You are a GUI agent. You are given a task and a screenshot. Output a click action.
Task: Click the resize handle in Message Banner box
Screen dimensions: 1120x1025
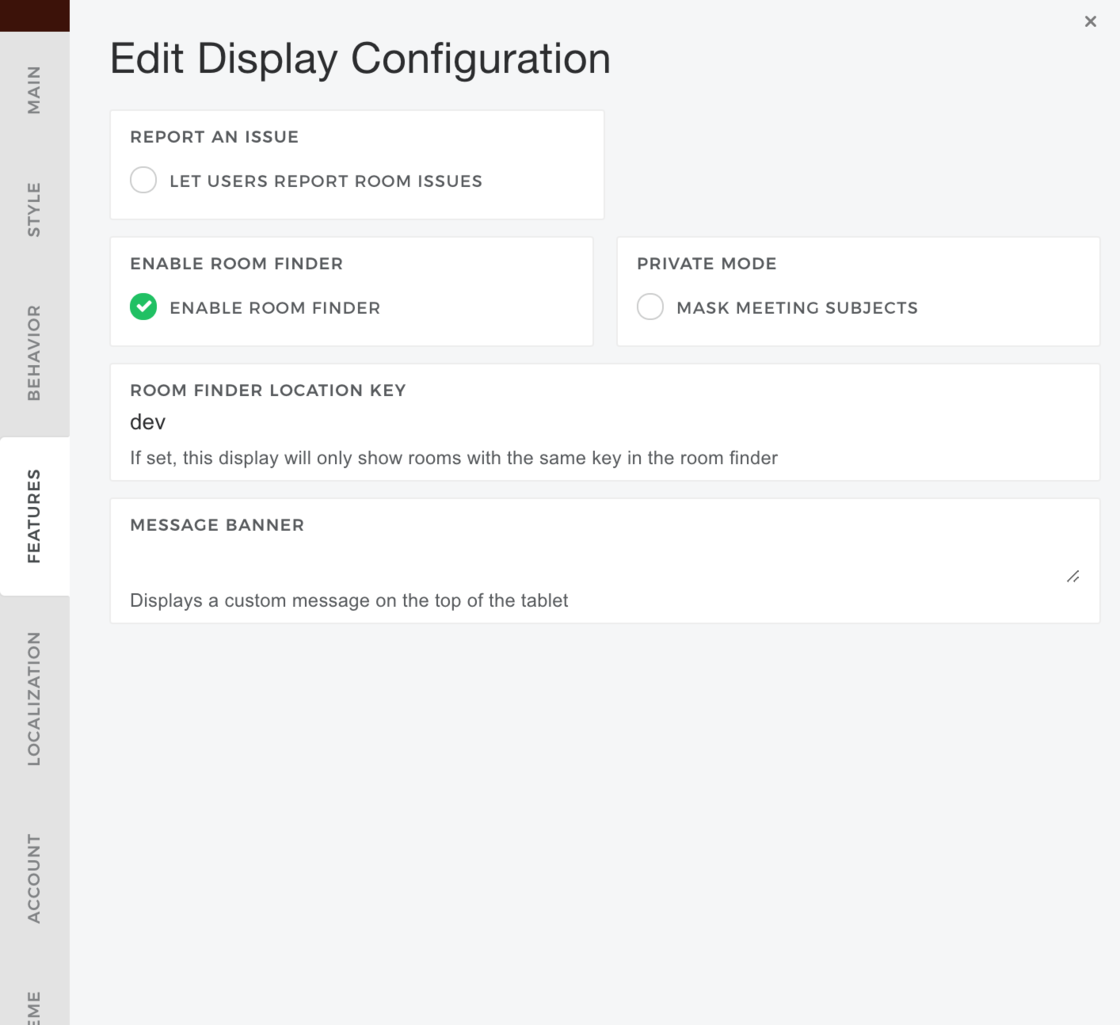pos(1073,576)
